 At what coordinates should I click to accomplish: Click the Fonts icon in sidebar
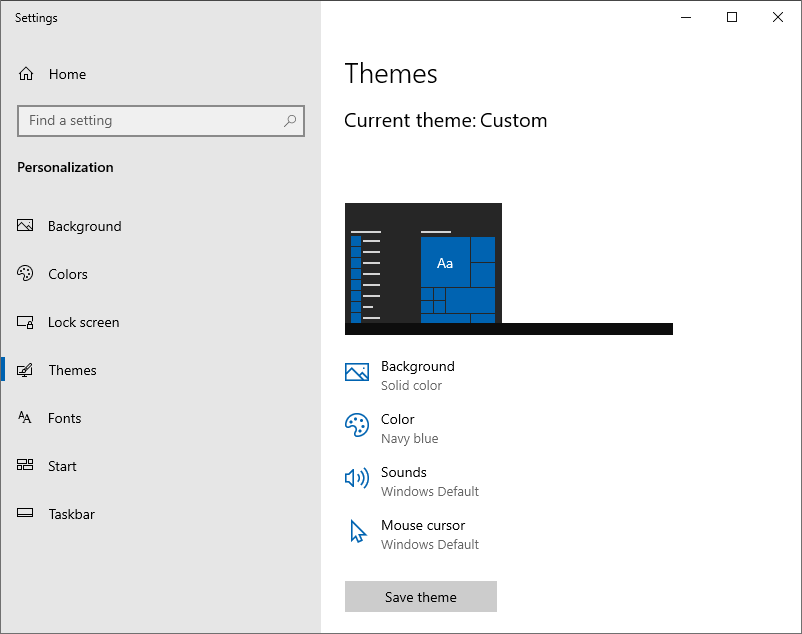pyautogui.click(x=25, y=418)
